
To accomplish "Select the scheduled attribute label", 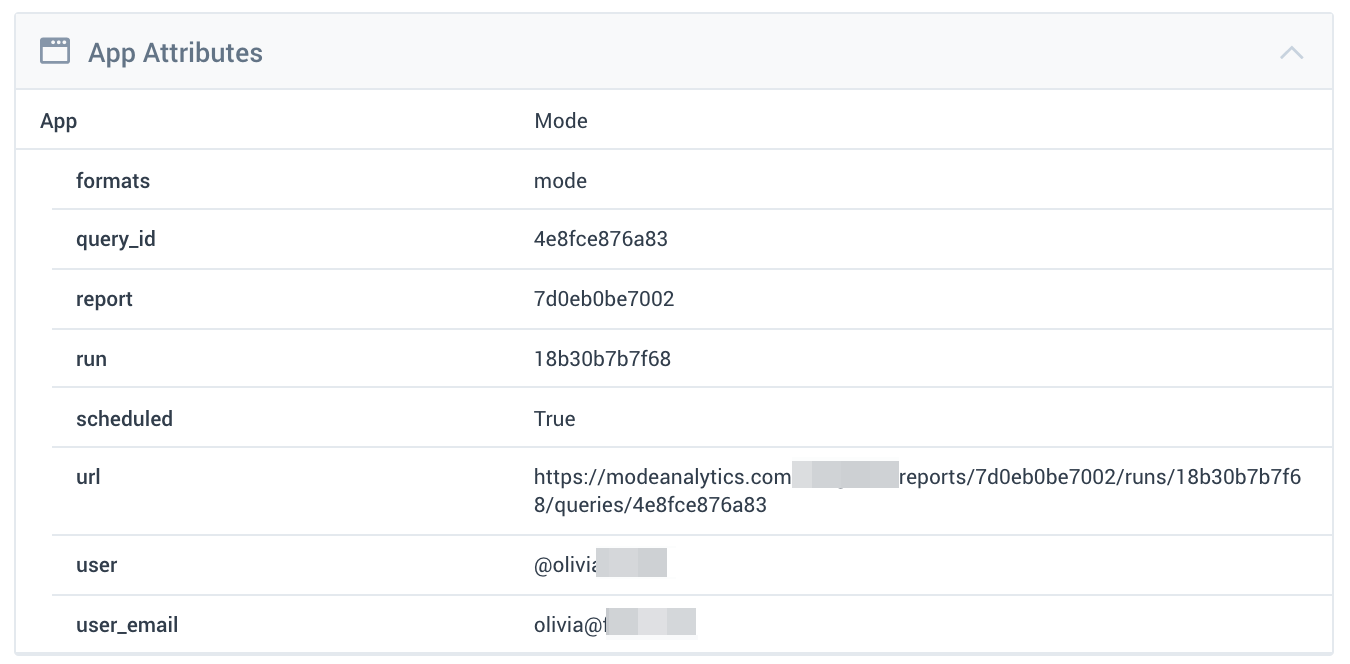I will [x=124, y=418].
